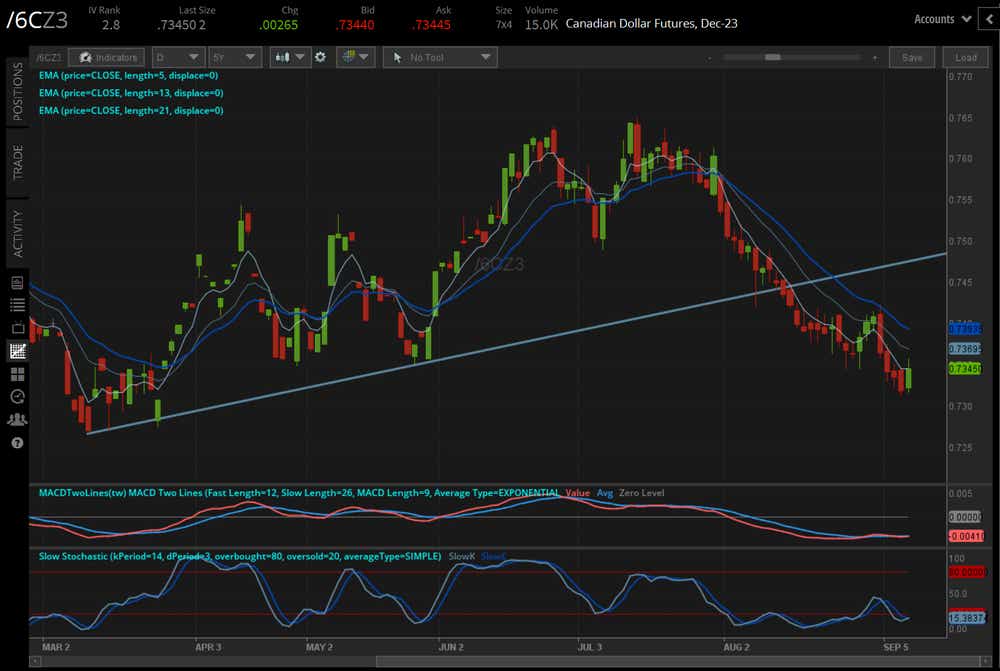The height and width of the screenshot is (671, 1000).
Task: Click the chart zoom slider handle
Action: point(773,57)
